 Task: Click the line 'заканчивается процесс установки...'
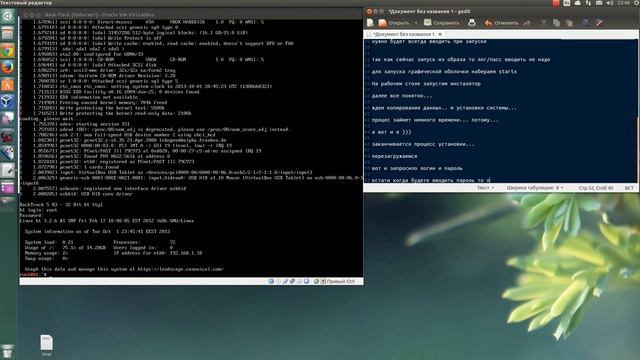[x=423, y=144]
